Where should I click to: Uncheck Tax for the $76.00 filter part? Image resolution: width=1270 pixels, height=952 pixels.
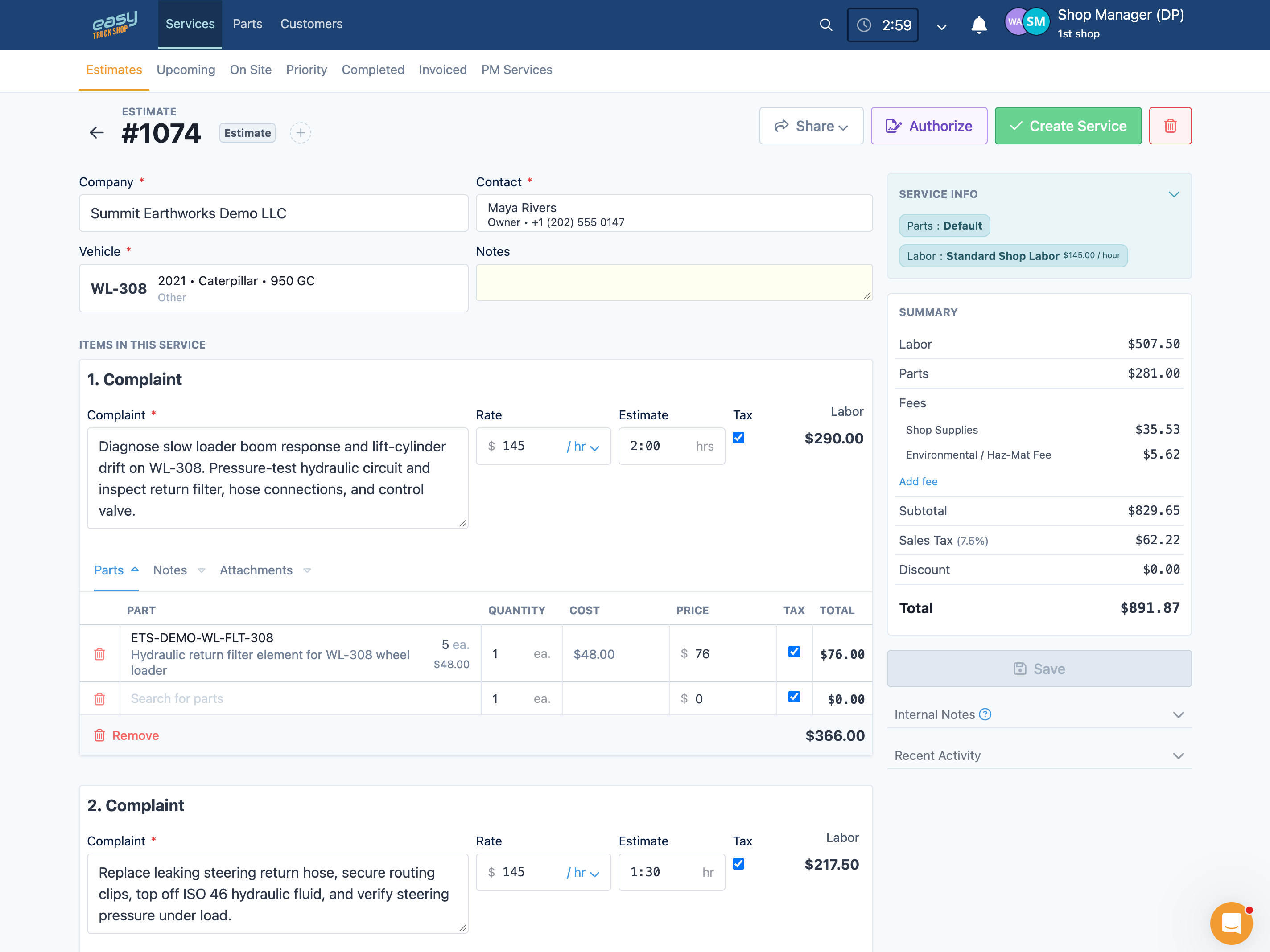coord(794,652)
